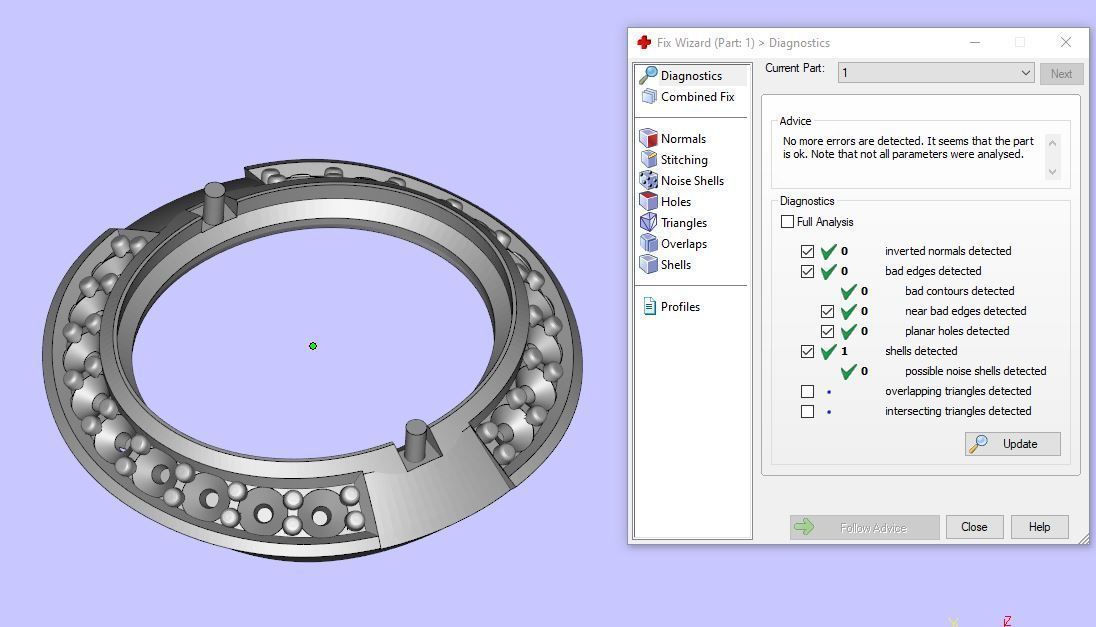Click the Normals cube icon
1096x627 pixels.
[x=649, y=138]
